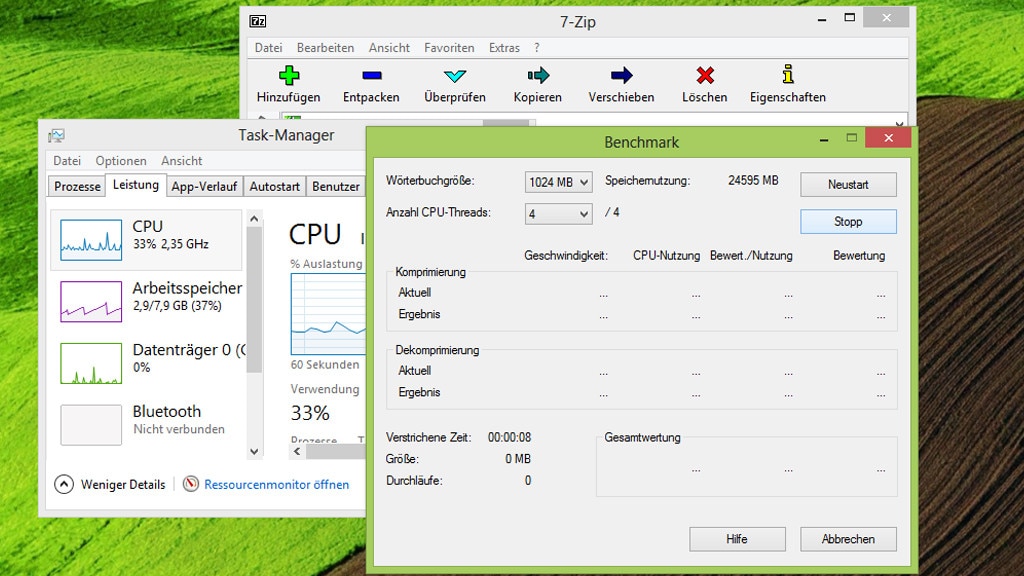Switch to the Prozesse tab

pos(77,186)
